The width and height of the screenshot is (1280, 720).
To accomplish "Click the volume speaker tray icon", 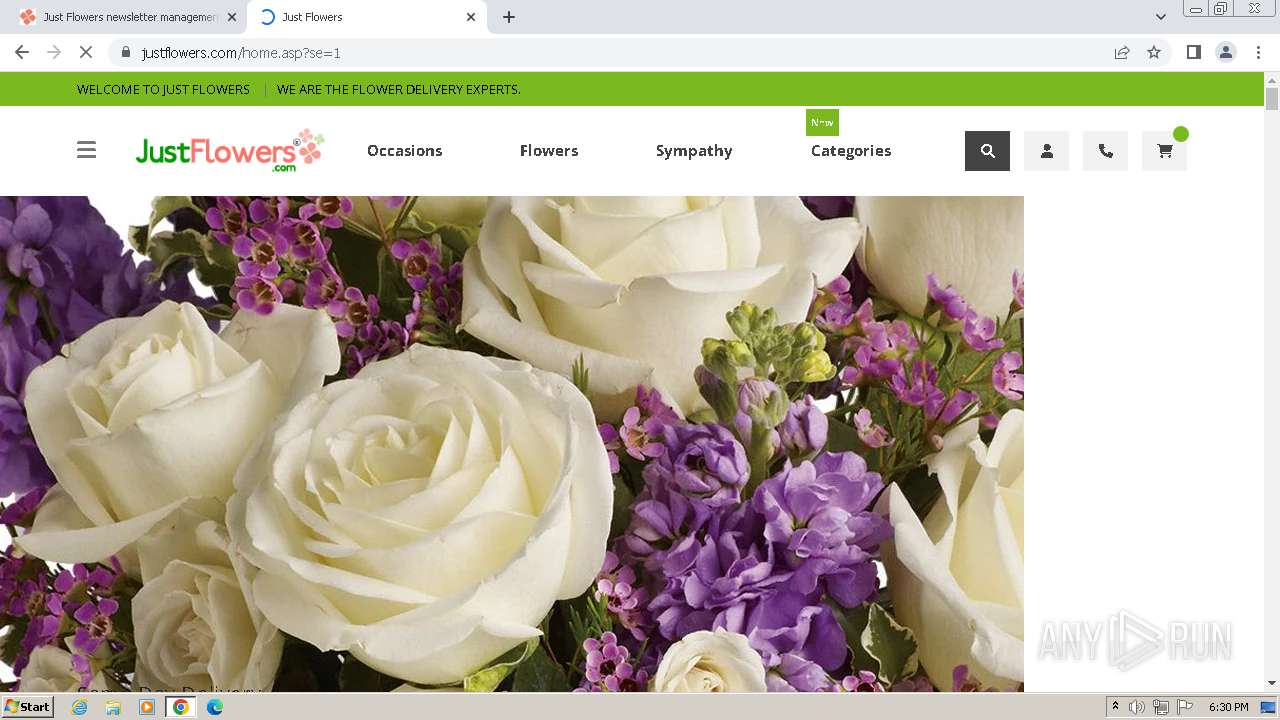I will coord(1137,707).
